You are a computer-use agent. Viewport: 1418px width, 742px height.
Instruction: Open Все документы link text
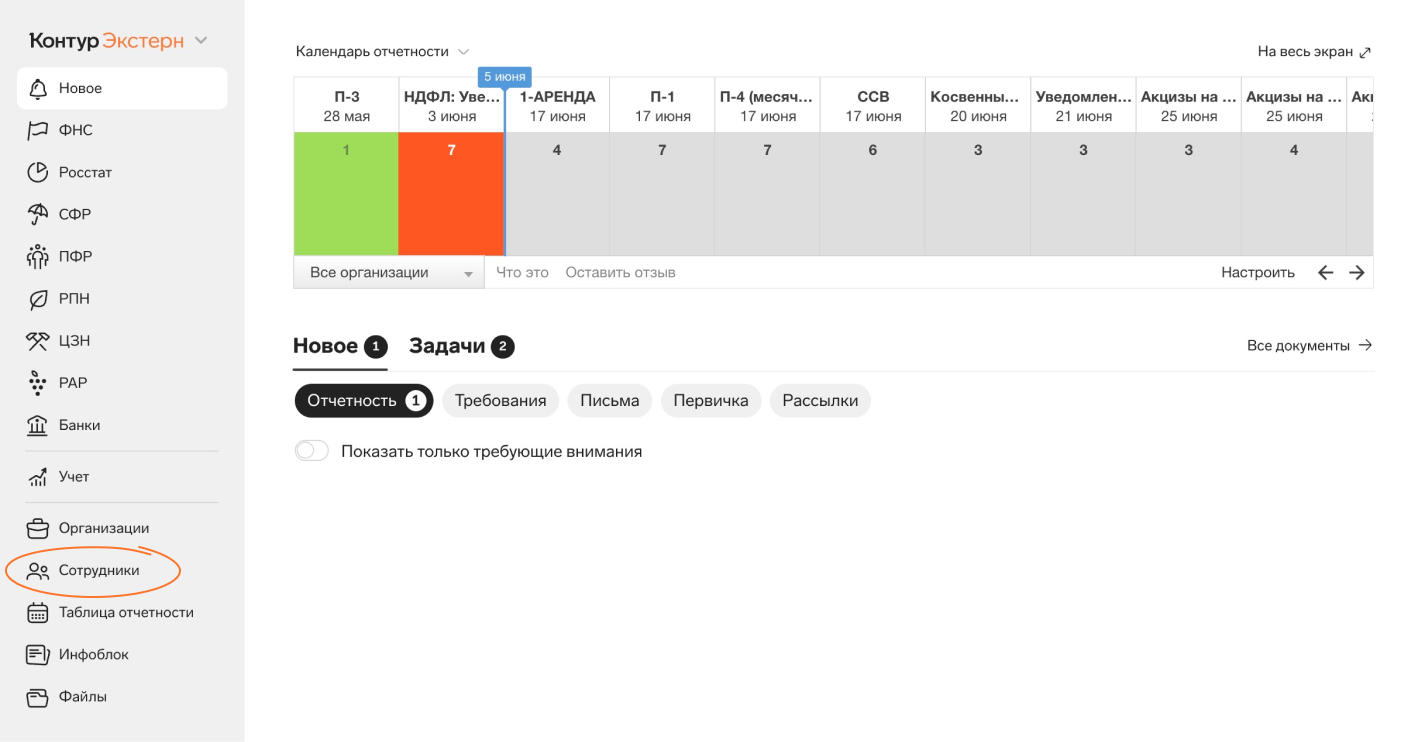click(1298, 345)
